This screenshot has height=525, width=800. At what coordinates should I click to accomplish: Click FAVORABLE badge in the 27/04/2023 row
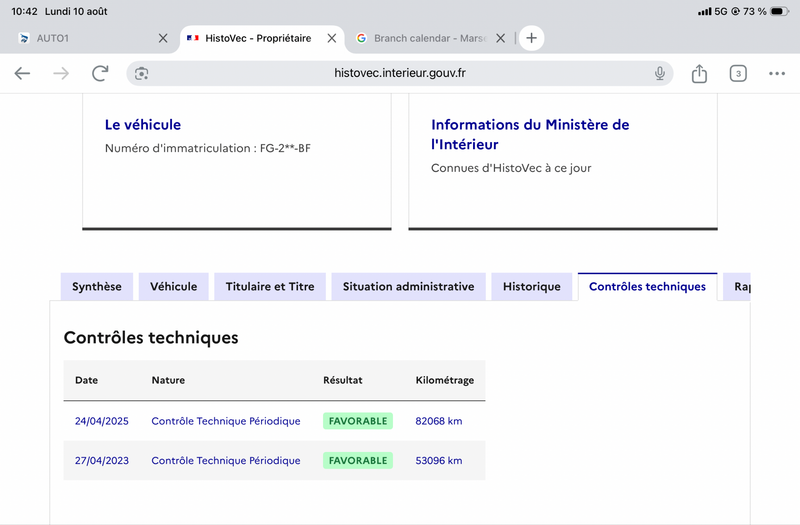pos(358,461)
